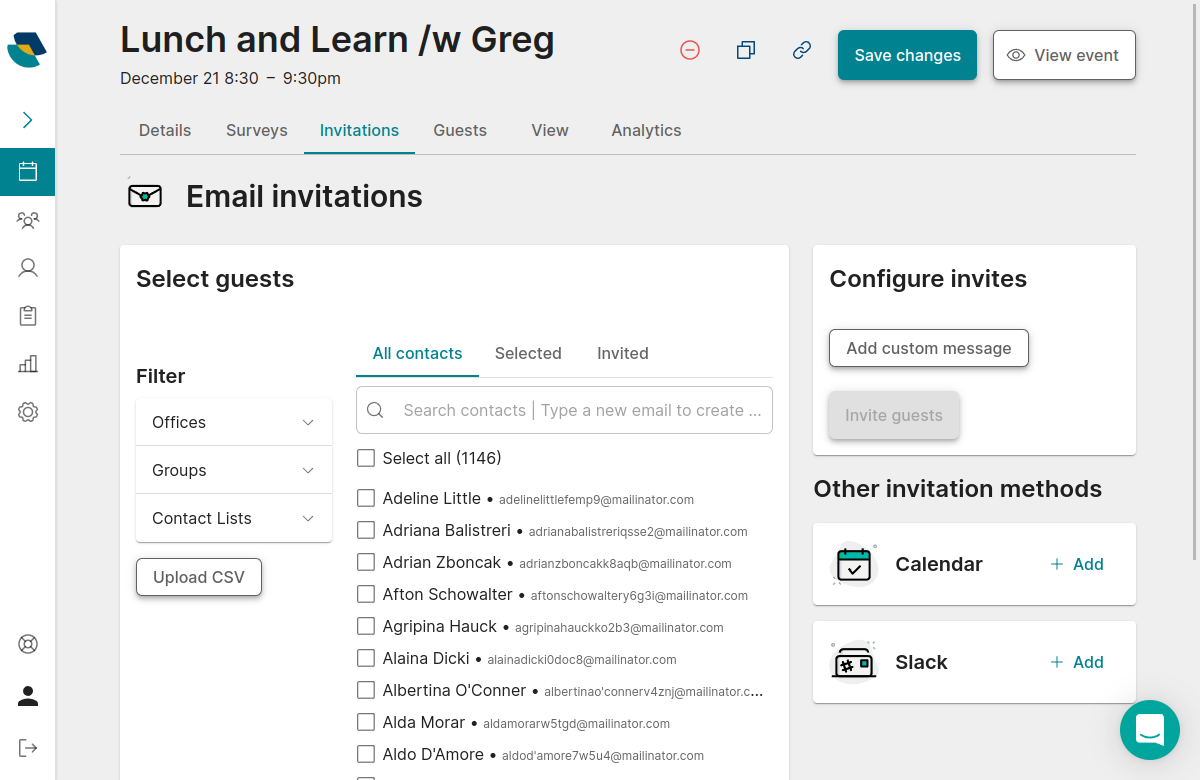
Task: Switch to the Selected contacts tab
Action: click(528, 353)
